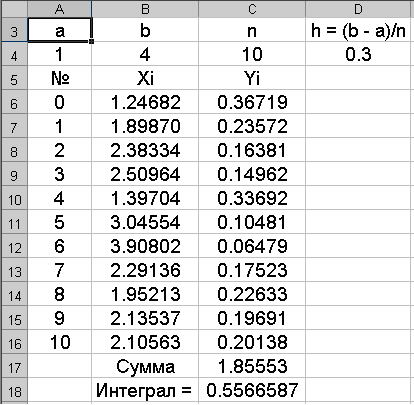Viewport: 414px width, 405px height.
Task: Click the Xi value 2.38334
Action: [145, 150]
